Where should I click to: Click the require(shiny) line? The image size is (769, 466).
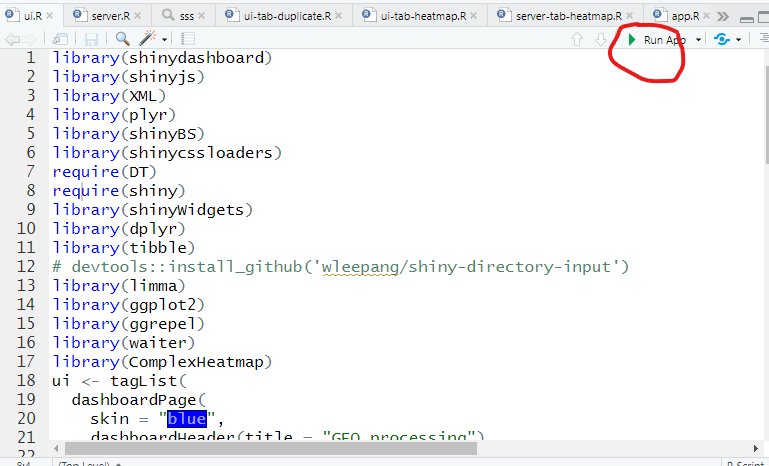tap(119, 191)
